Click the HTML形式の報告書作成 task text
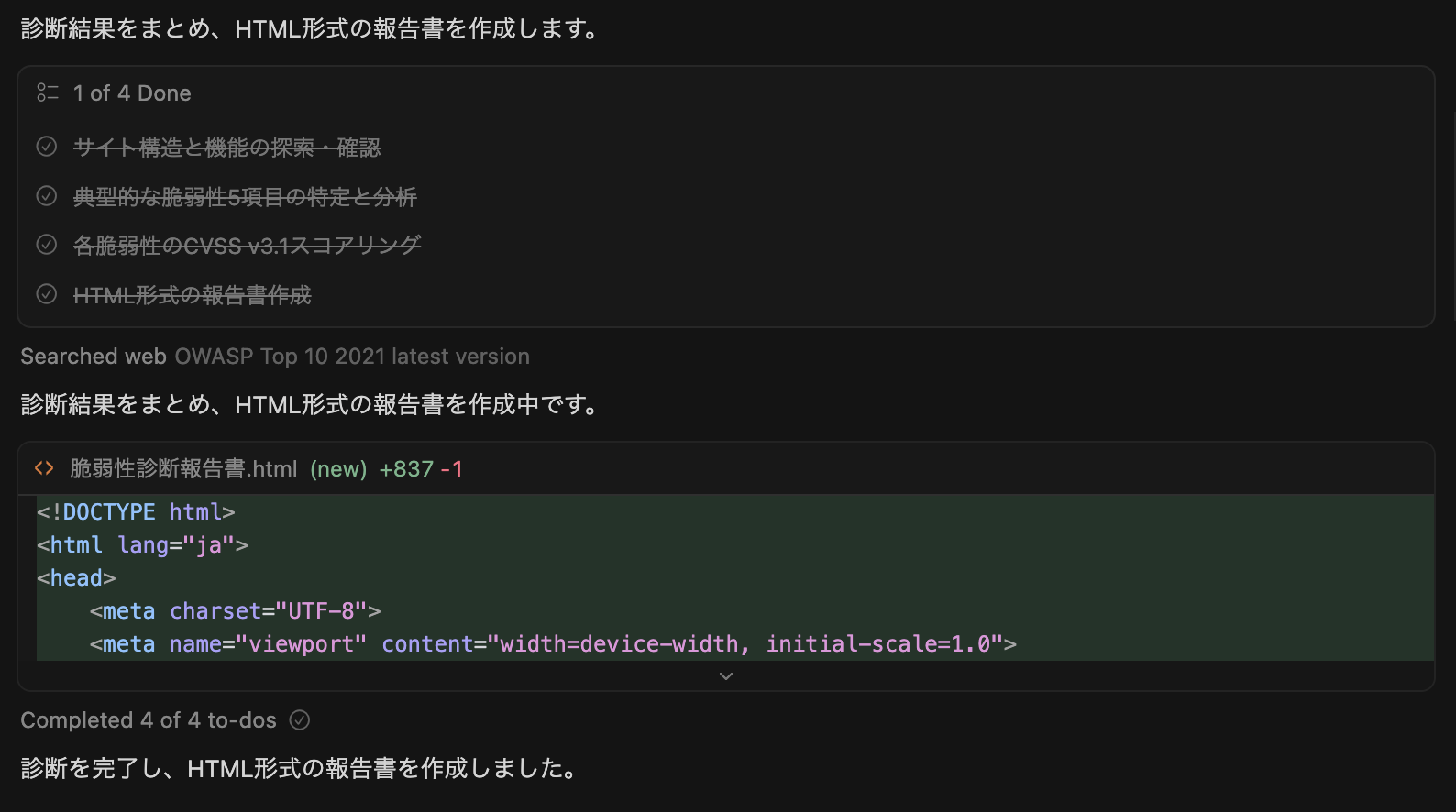This screenshot has width=1456, height=812. pyautogui.click(x=193, y=294)
